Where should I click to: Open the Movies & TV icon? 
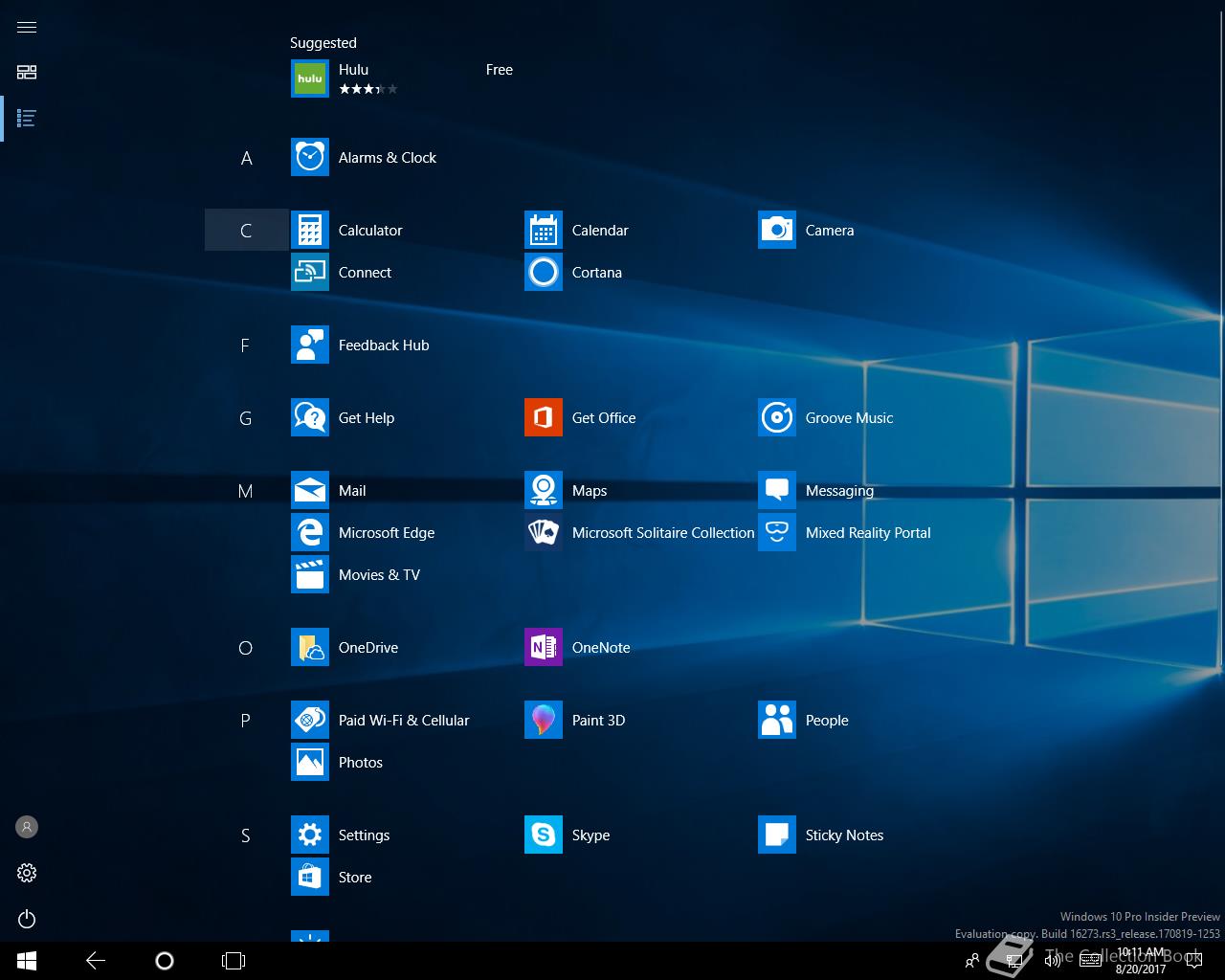tap(310, 574)
